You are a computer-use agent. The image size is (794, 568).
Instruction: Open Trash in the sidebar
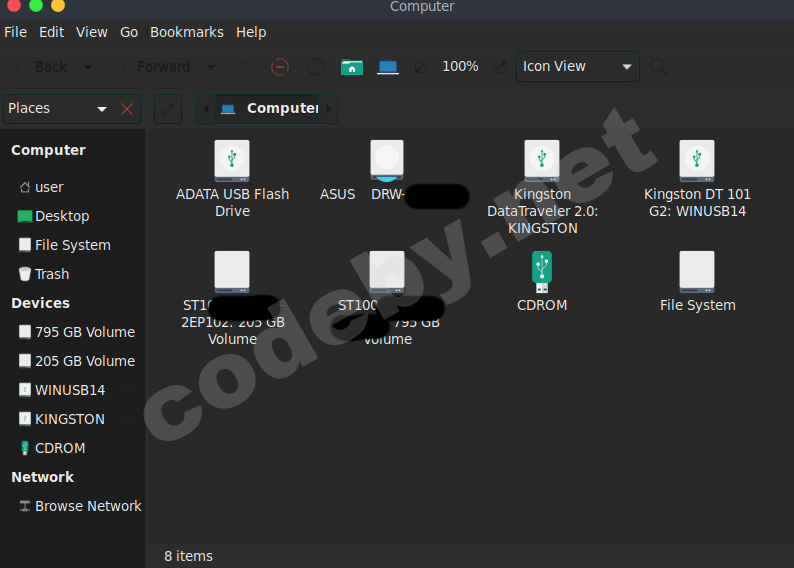[x=51, y=274]
